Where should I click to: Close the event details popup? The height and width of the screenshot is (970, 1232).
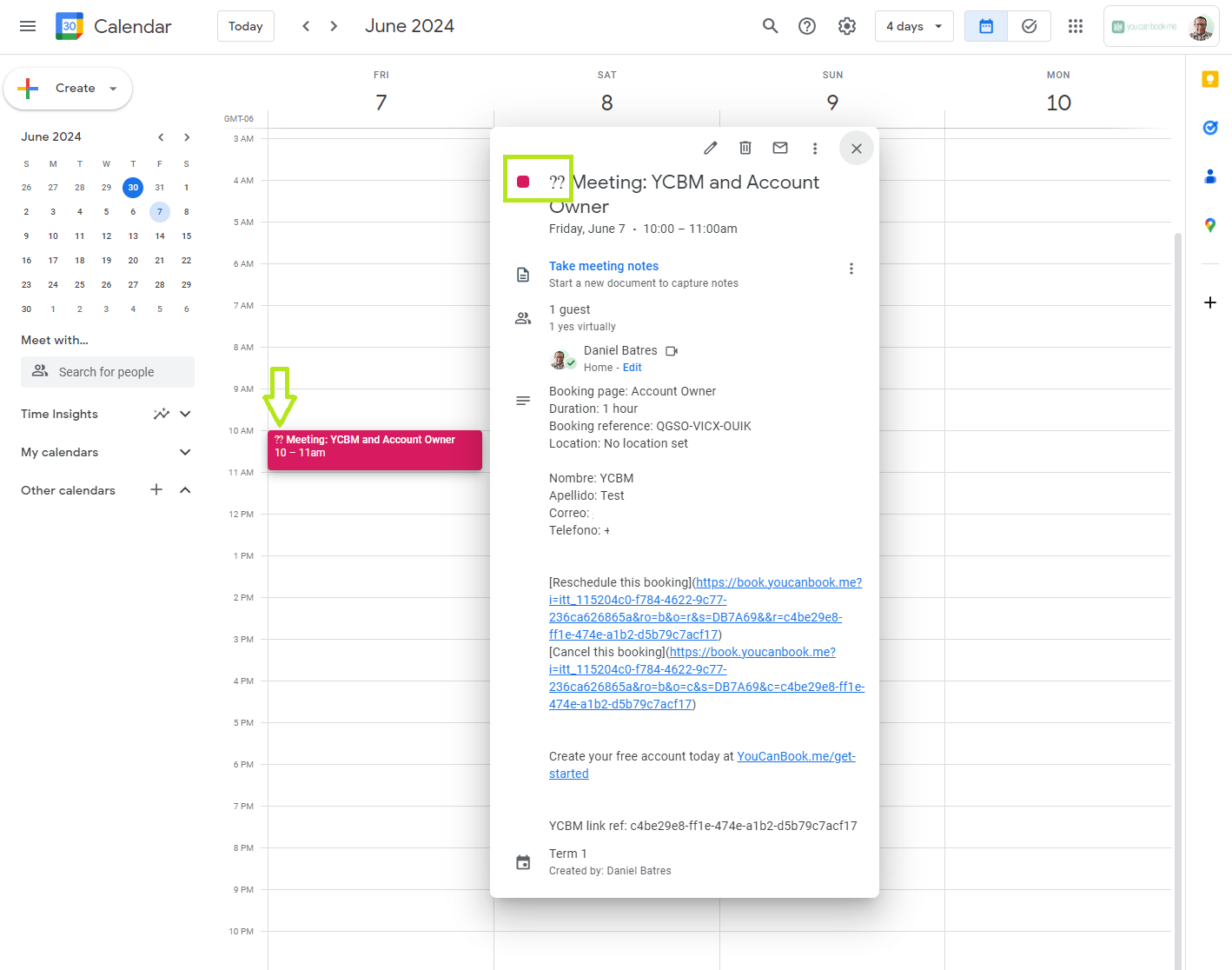click(x=857, y=148)
